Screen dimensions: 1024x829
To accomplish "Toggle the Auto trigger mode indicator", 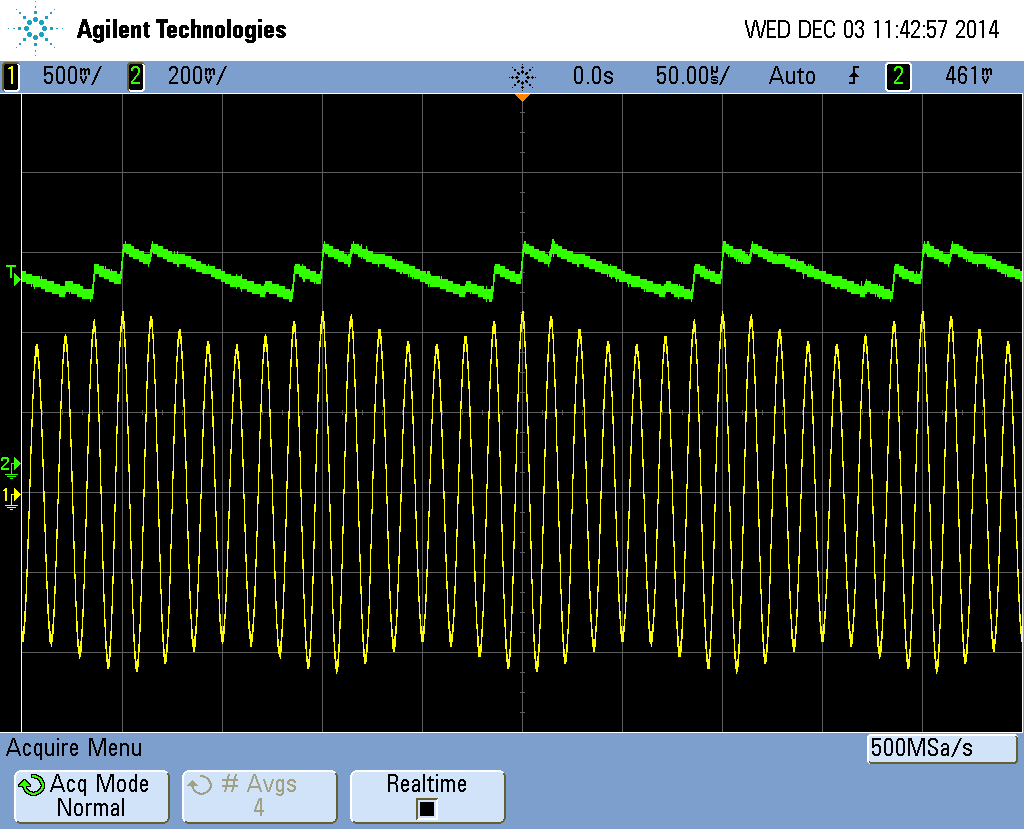I will [x=791, y=76].
